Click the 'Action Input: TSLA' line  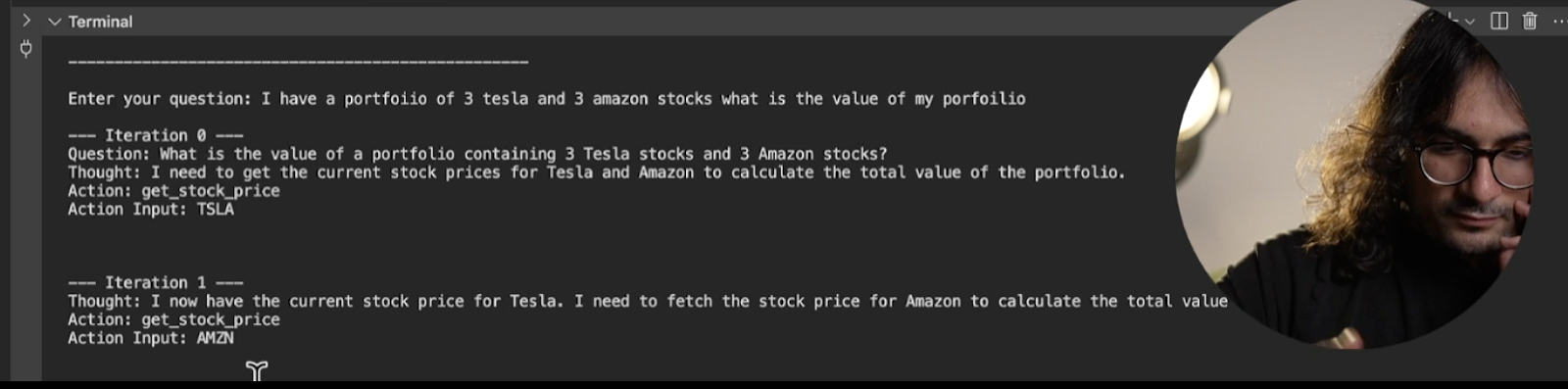[x=151, y=209]
